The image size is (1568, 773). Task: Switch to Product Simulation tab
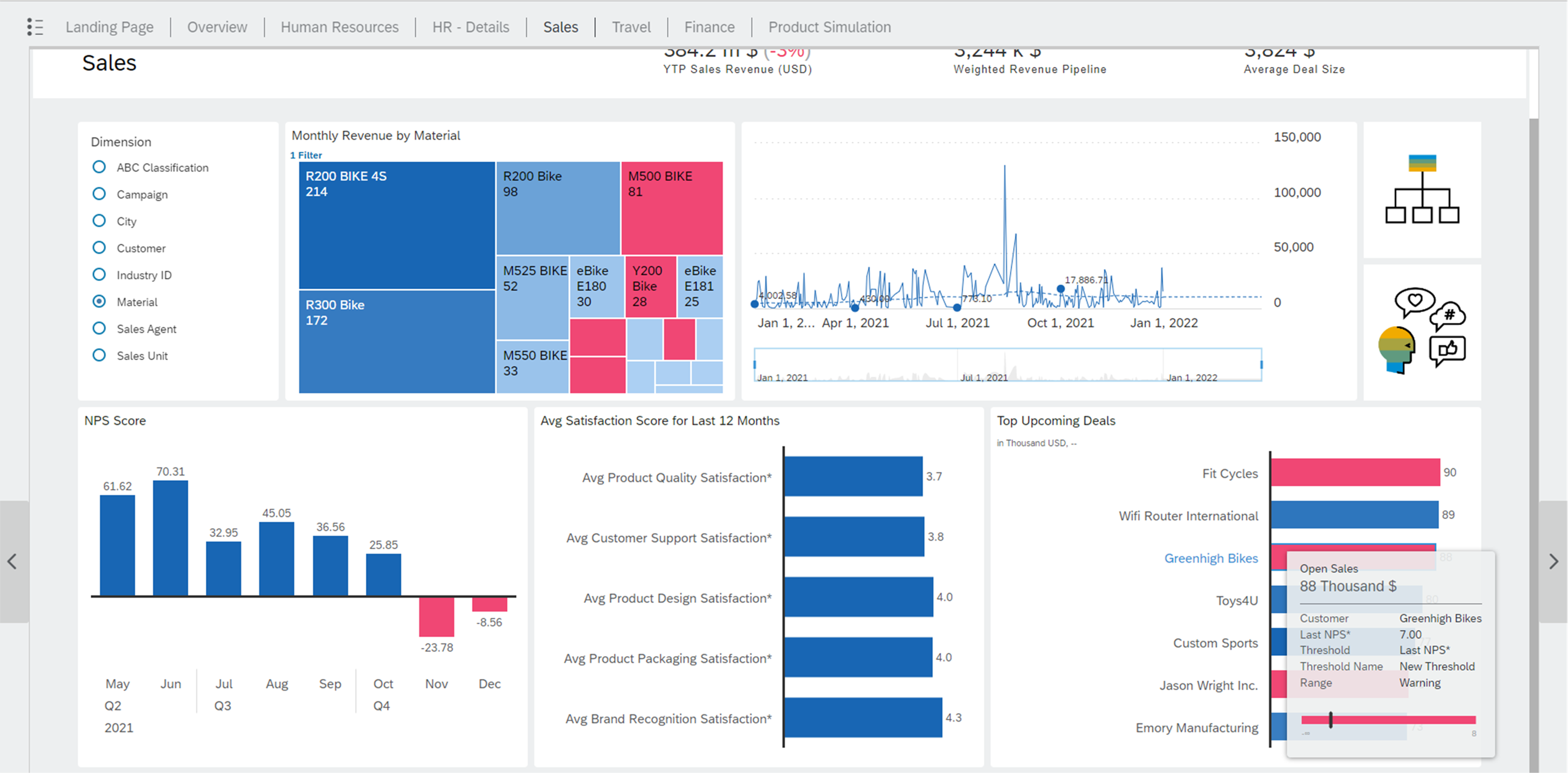pyautogui.click(x=830, y=27)
